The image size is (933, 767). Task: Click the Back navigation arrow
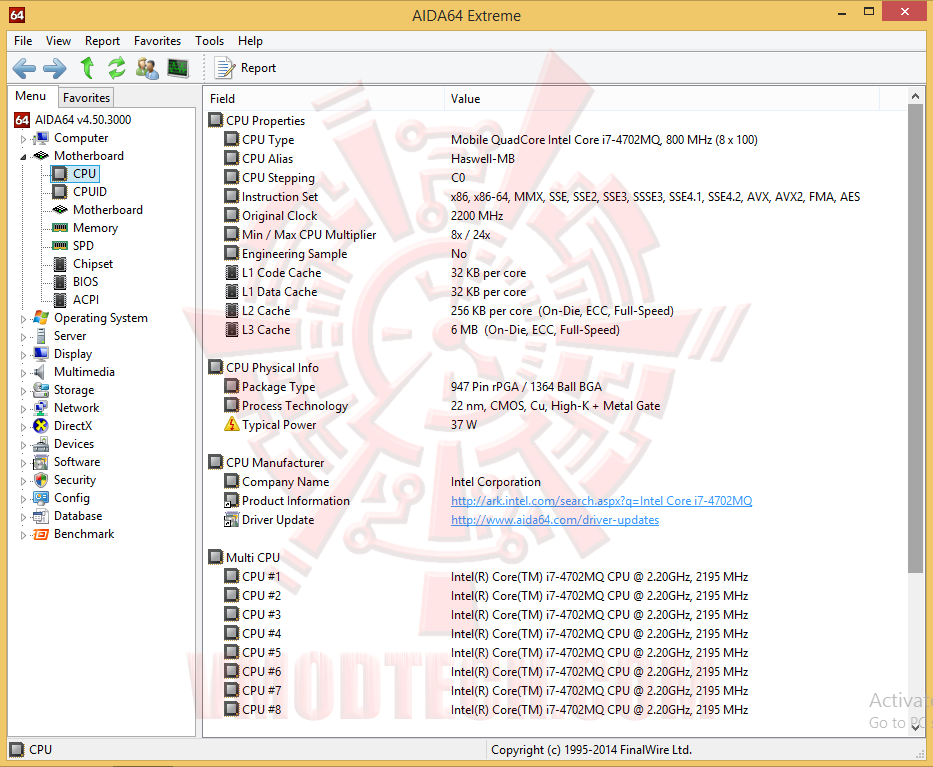pyautogui.click(x=24, y=68)
